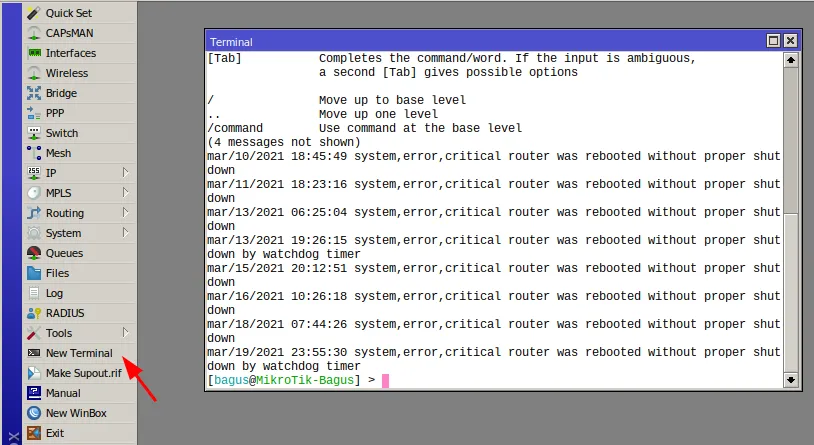Screen dimensions: 814x445
Task: Click the MPLS disc icon
Action: pyautogui.click(x=34, y=193)
